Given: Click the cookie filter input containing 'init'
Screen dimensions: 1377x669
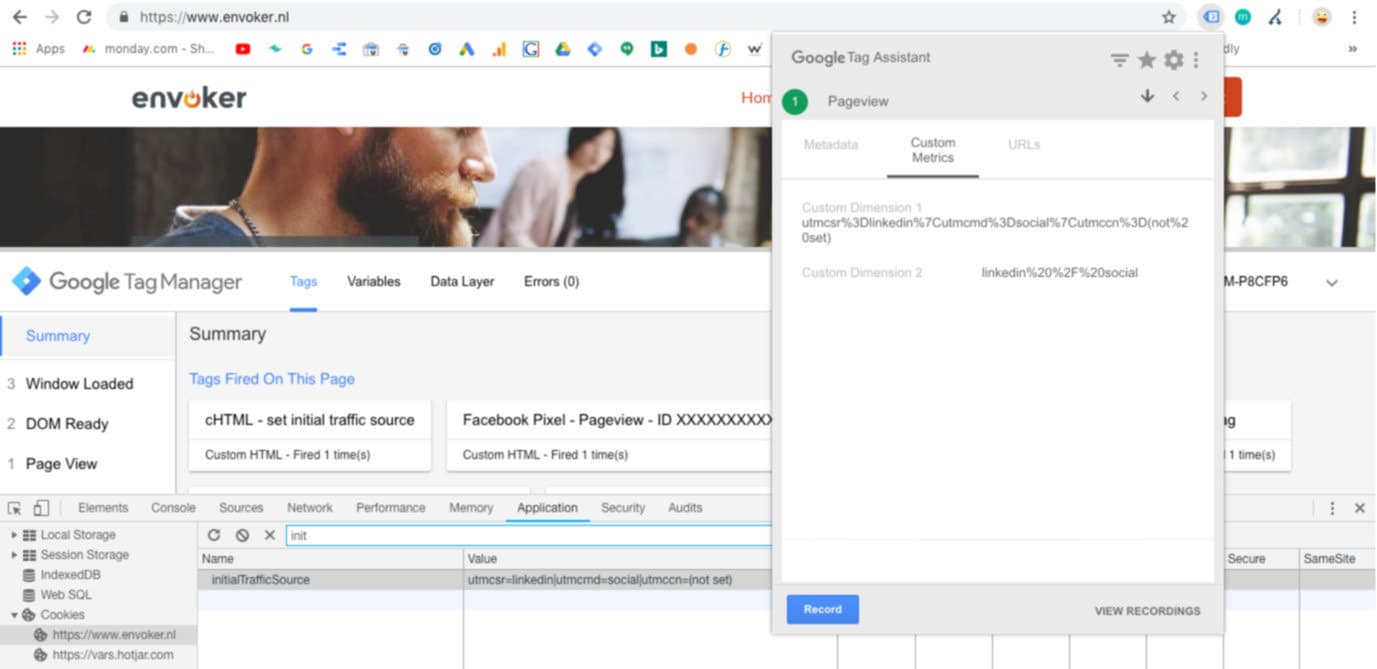Looking at the screenshot, I should tap(528, 536).
